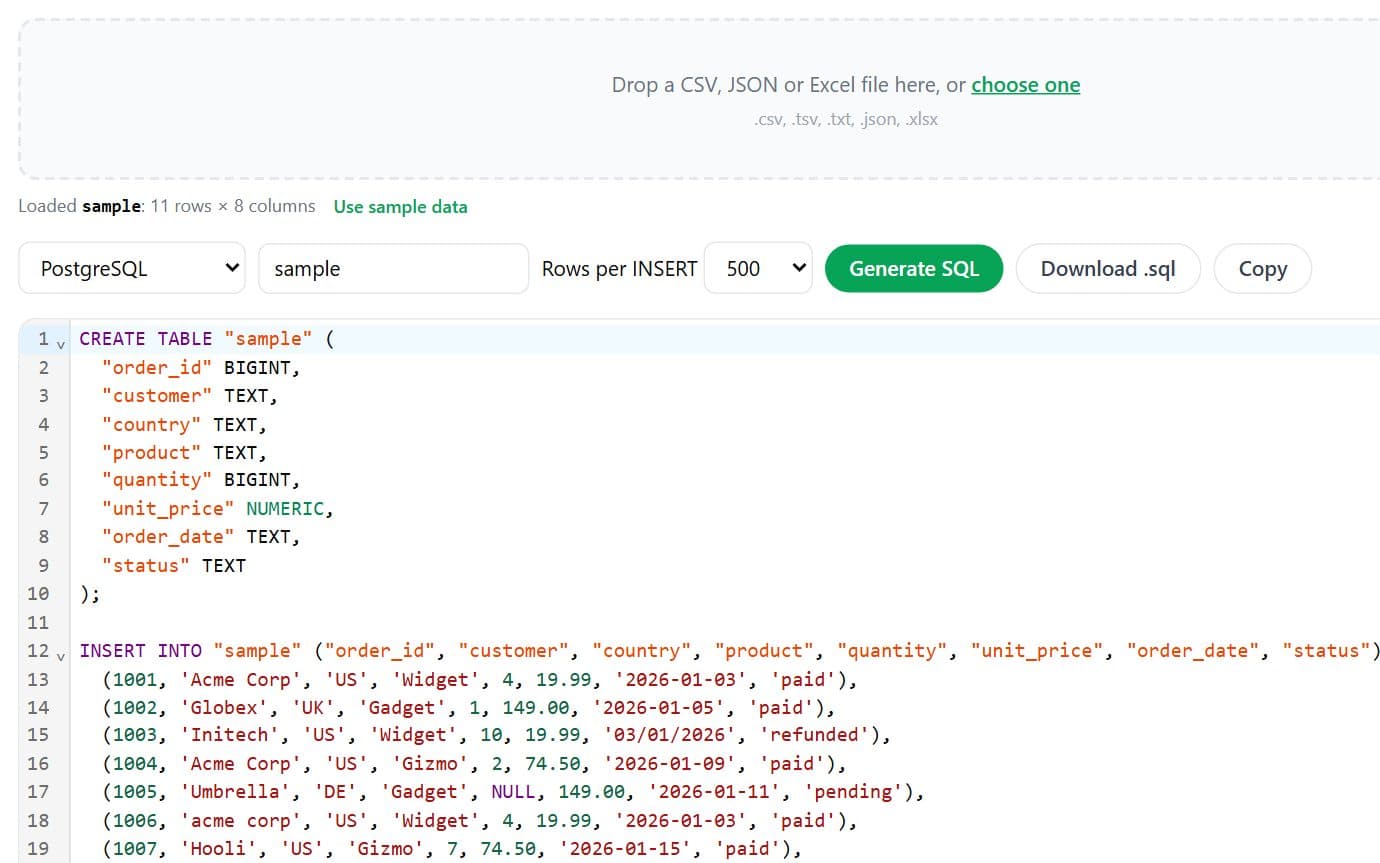The image size is (1380, 863).
Task: Click the row for order 1002 Globex
Action: coord(469,707)
